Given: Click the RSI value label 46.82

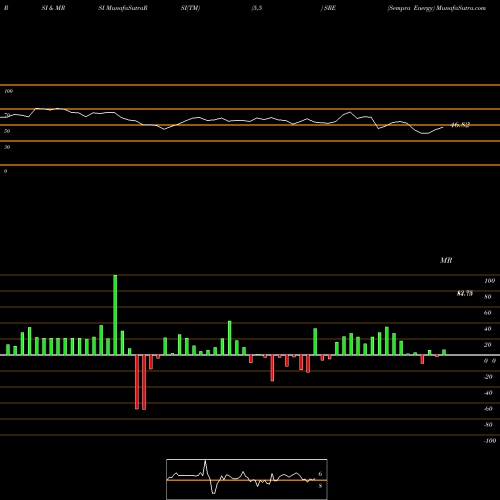Looking at the screenshot, I should [x=460, y=125].
